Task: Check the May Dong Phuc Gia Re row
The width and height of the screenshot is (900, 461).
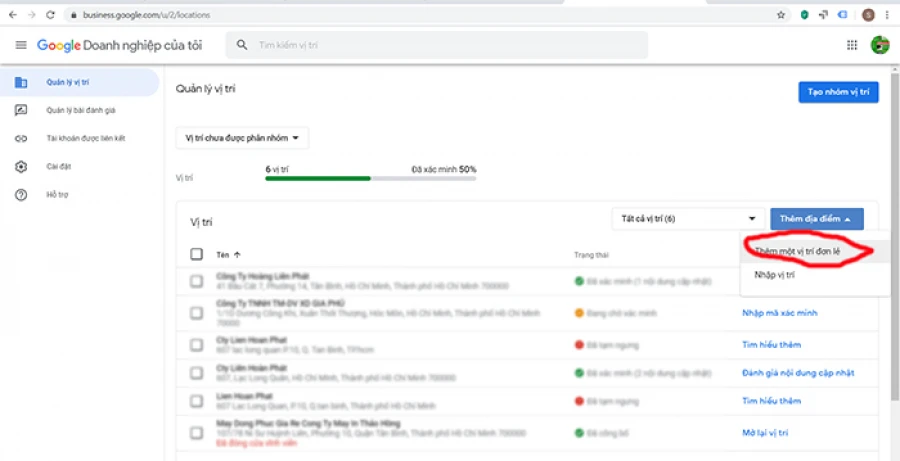Action: (x=196, y=433)
